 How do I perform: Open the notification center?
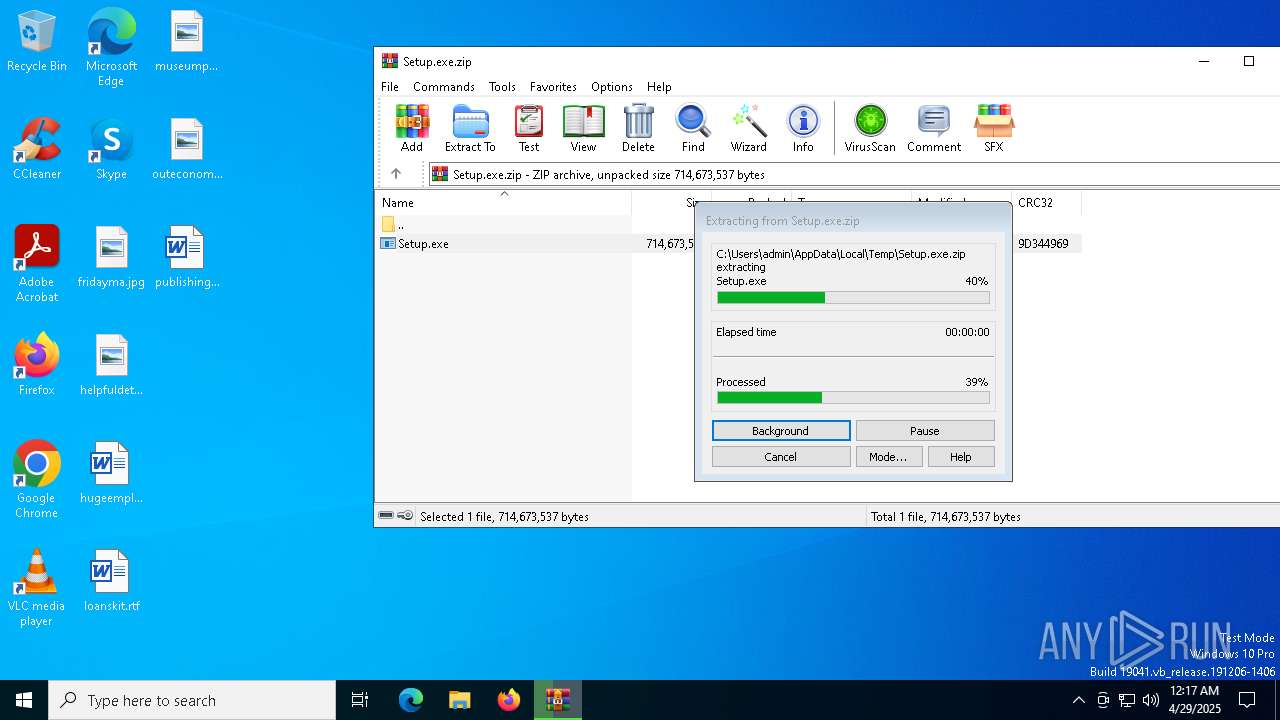click(x=1247, y=700)
